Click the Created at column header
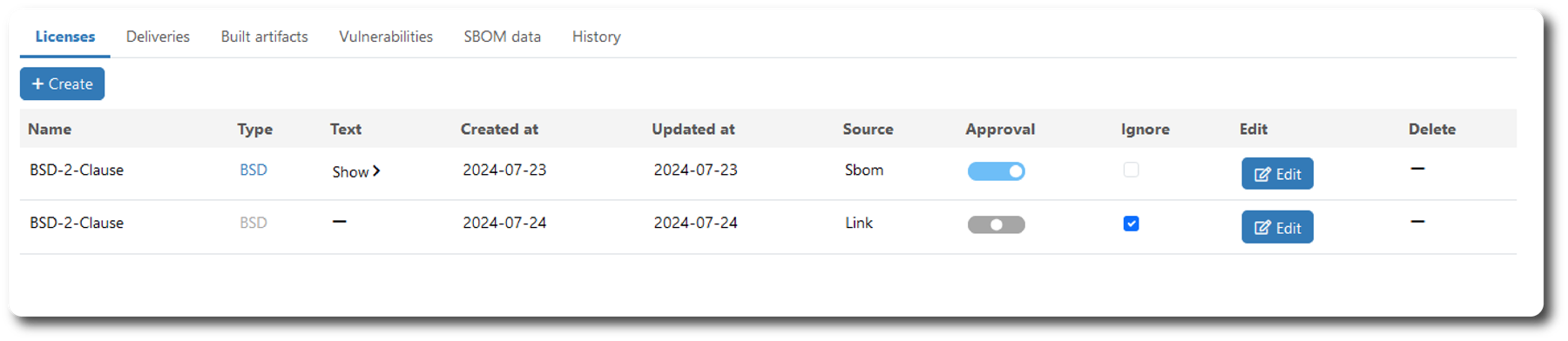Image resolution: width=1568 pixels, height=341 pixels. (x=499, y=129)
